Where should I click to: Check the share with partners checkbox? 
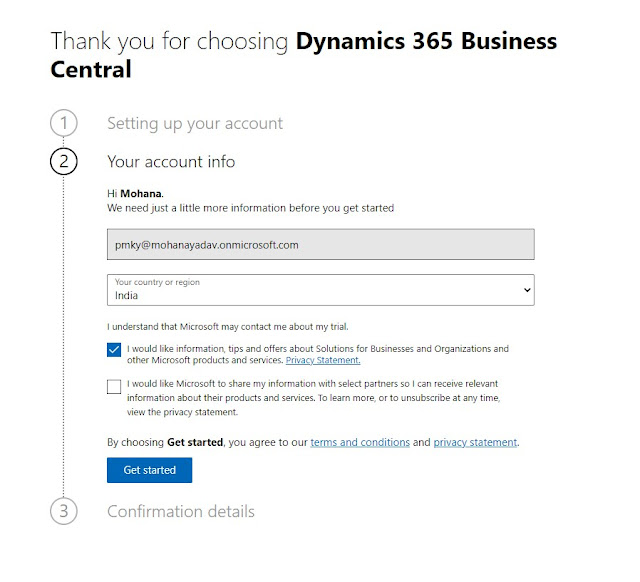point(114,386)
